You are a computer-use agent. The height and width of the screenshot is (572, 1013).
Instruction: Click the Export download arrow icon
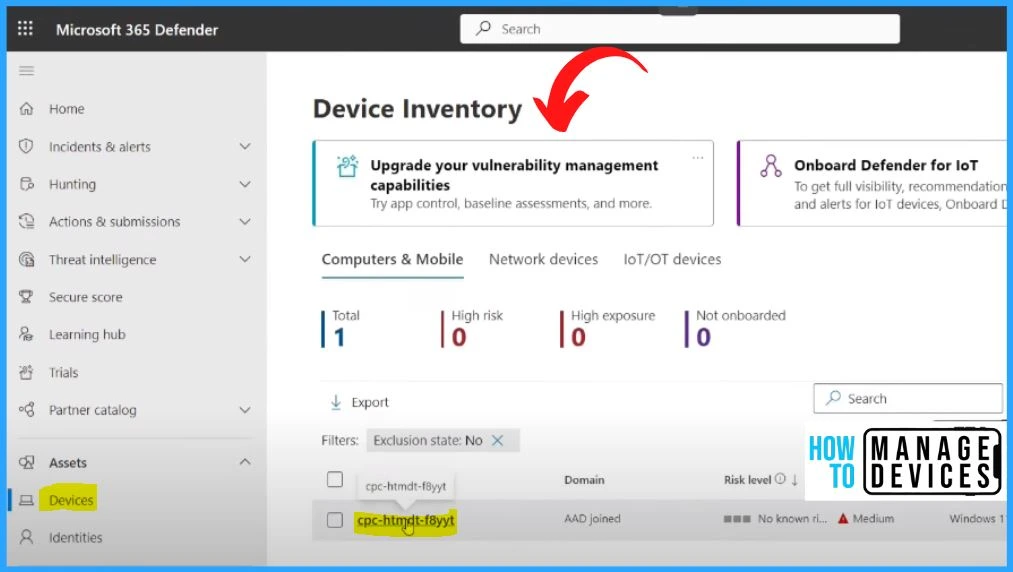point(336,402)
